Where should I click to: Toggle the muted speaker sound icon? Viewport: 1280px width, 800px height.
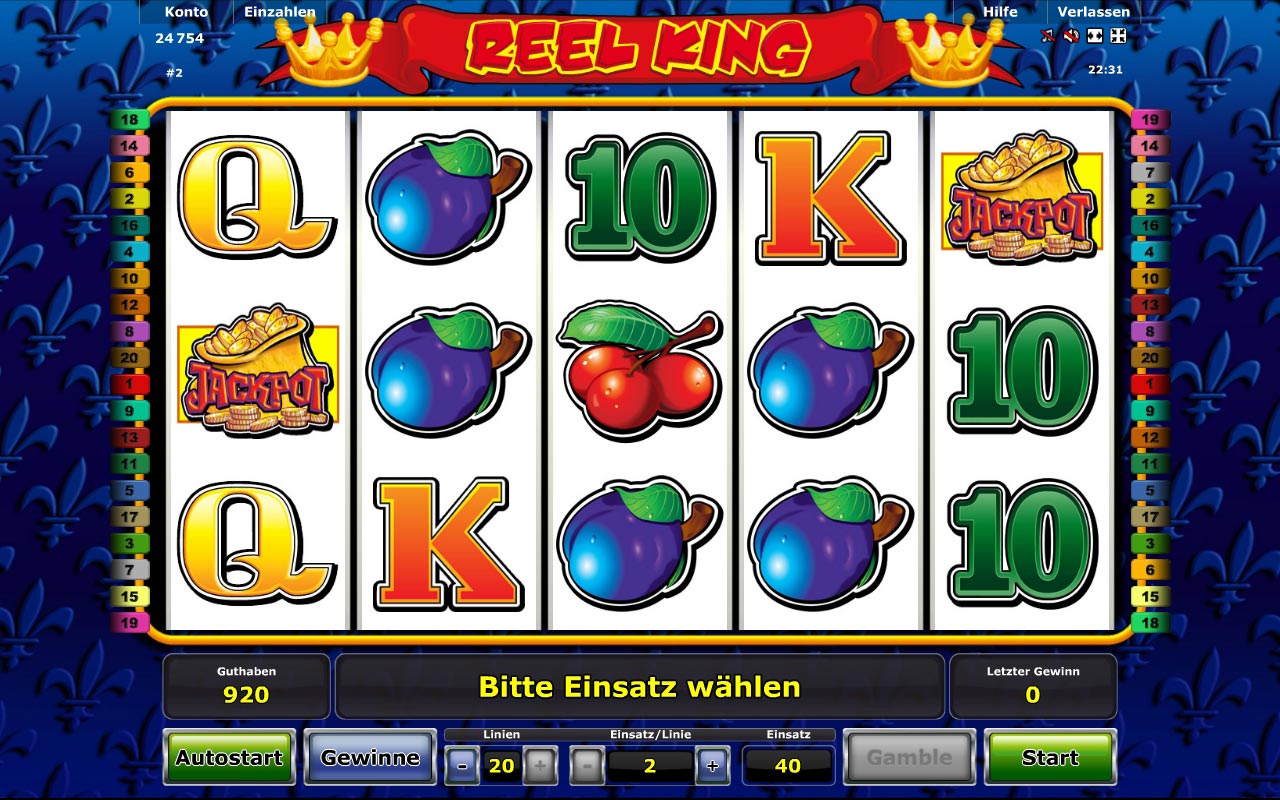1071,36
